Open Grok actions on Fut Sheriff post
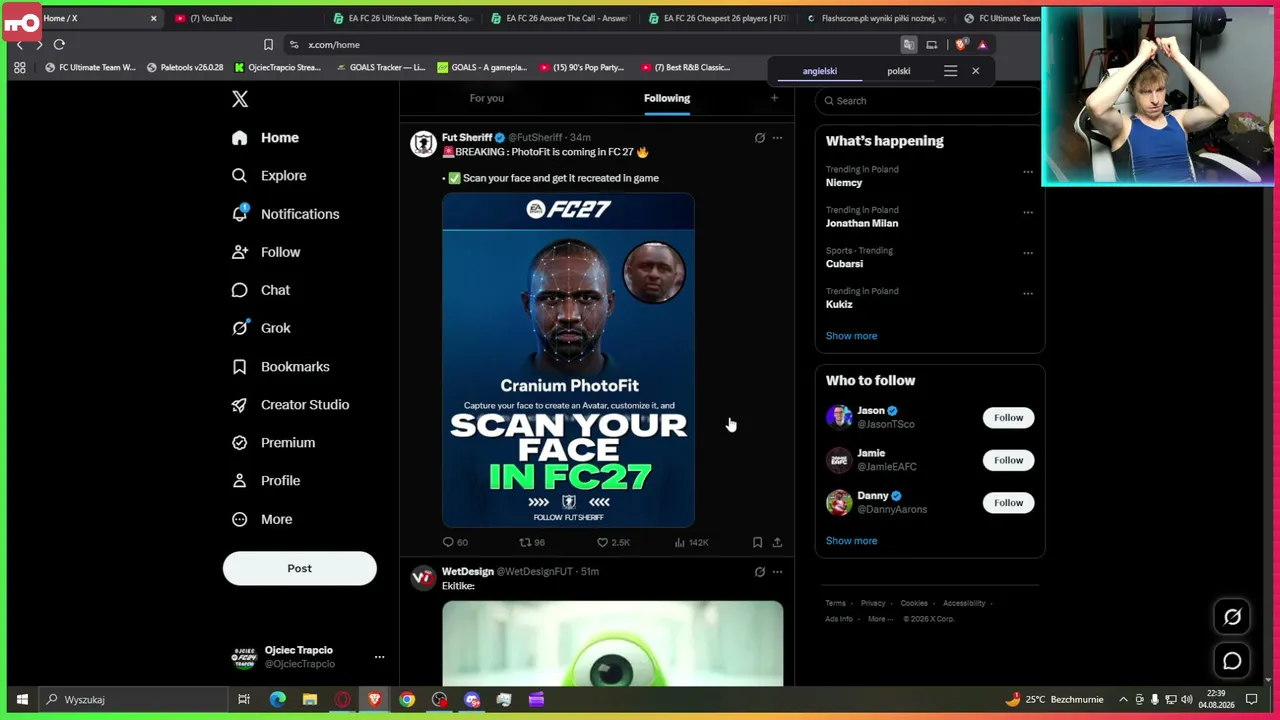 pos(760,138)
